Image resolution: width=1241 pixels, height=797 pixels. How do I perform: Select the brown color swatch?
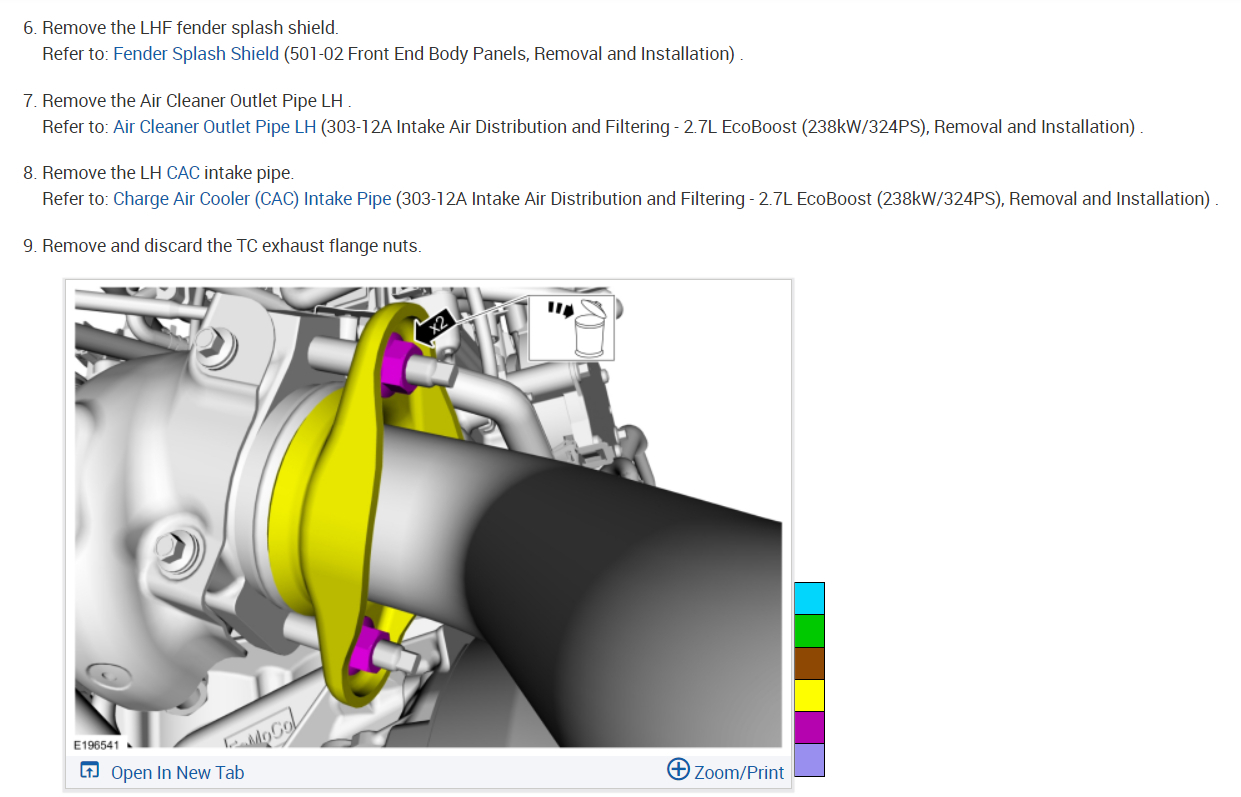coord(809,663)
